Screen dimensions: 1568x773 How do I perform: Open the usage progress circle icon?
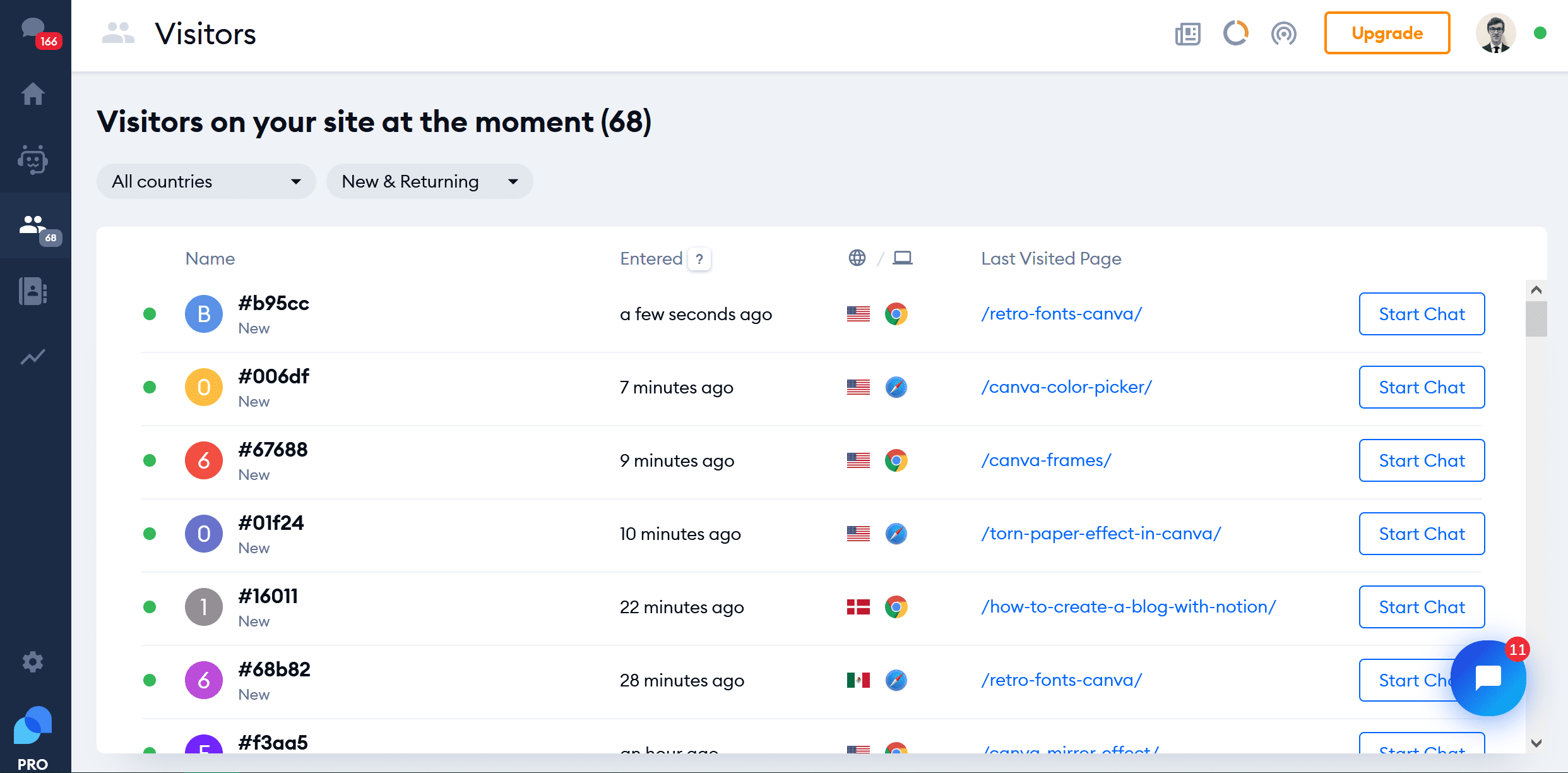point(1235,33)
